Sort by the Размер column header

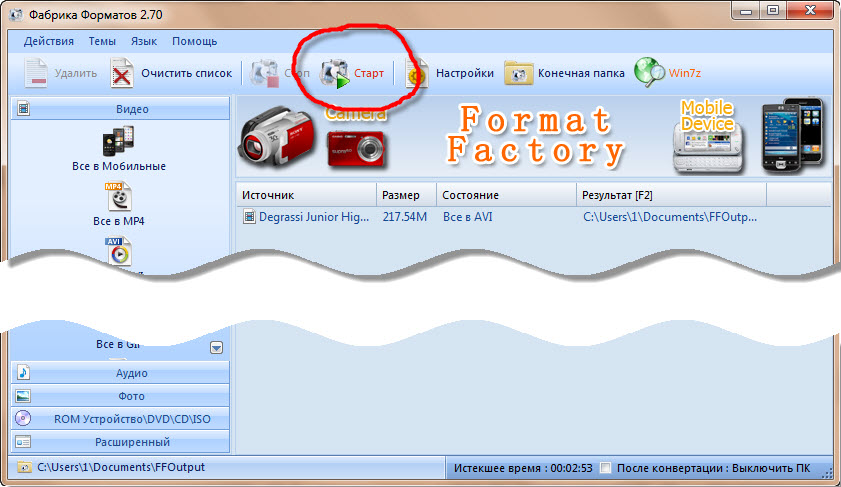(x=407, y=195)
